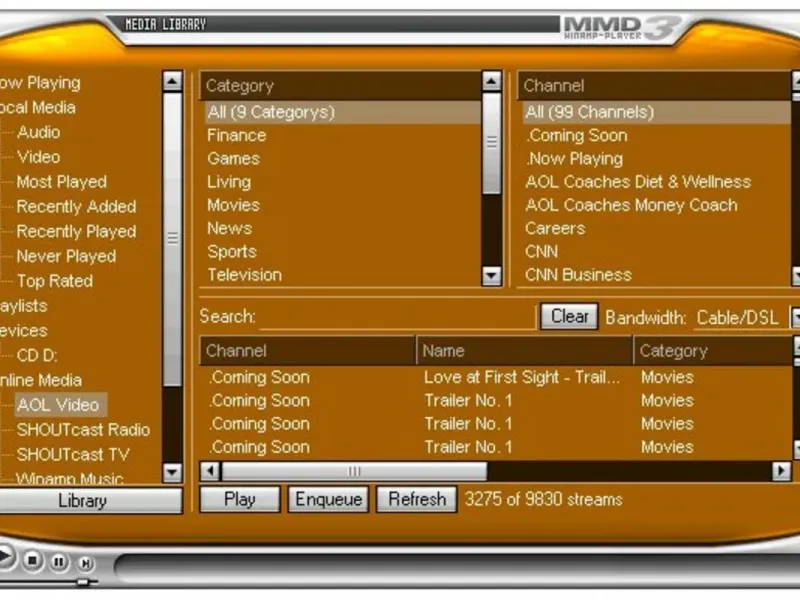This screenshot has height=600, width=800.
Task: Open the Never Played view
Action: pos(66,256)
